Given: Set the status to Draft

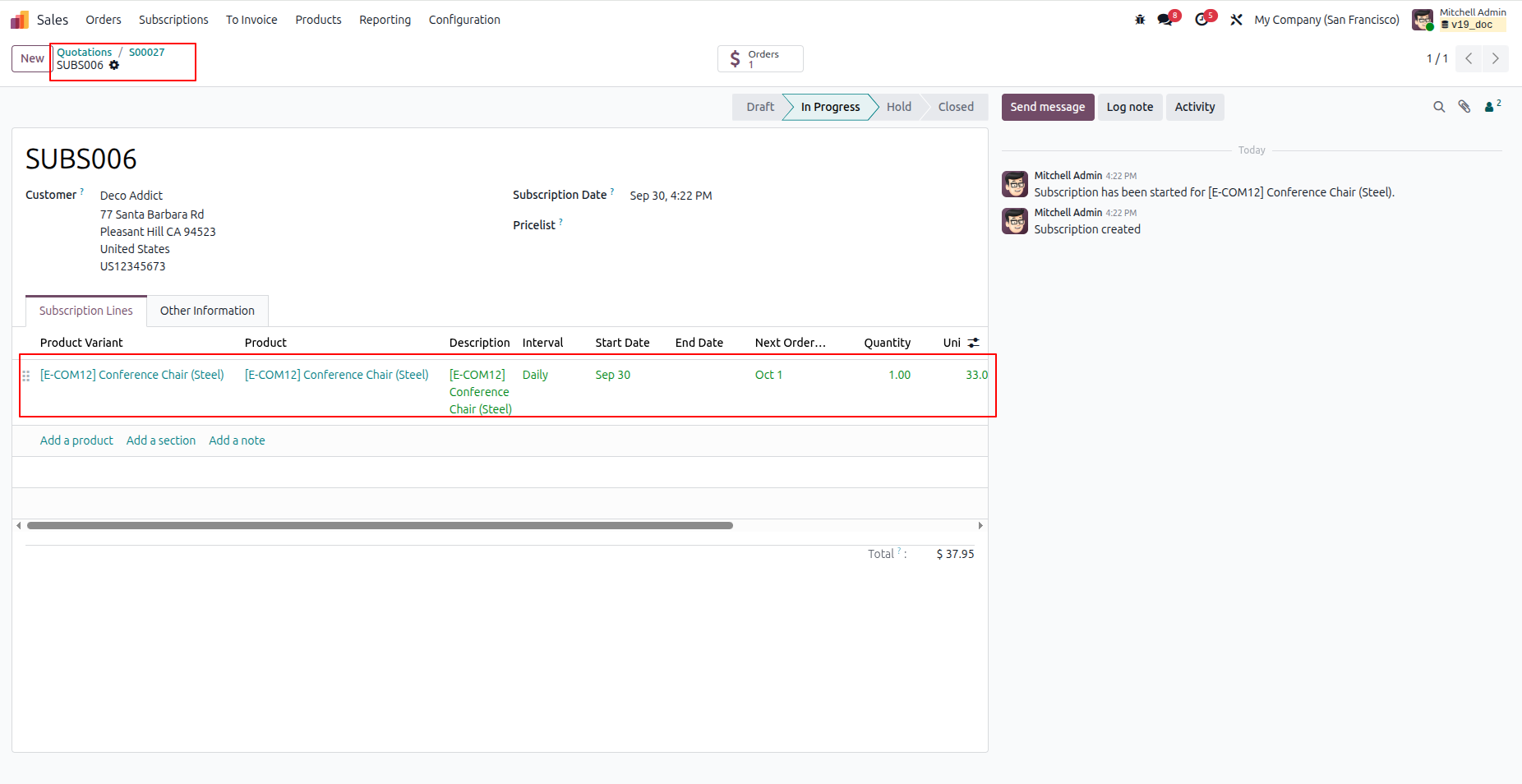Looking at the screenshot, I should [760, 107].
